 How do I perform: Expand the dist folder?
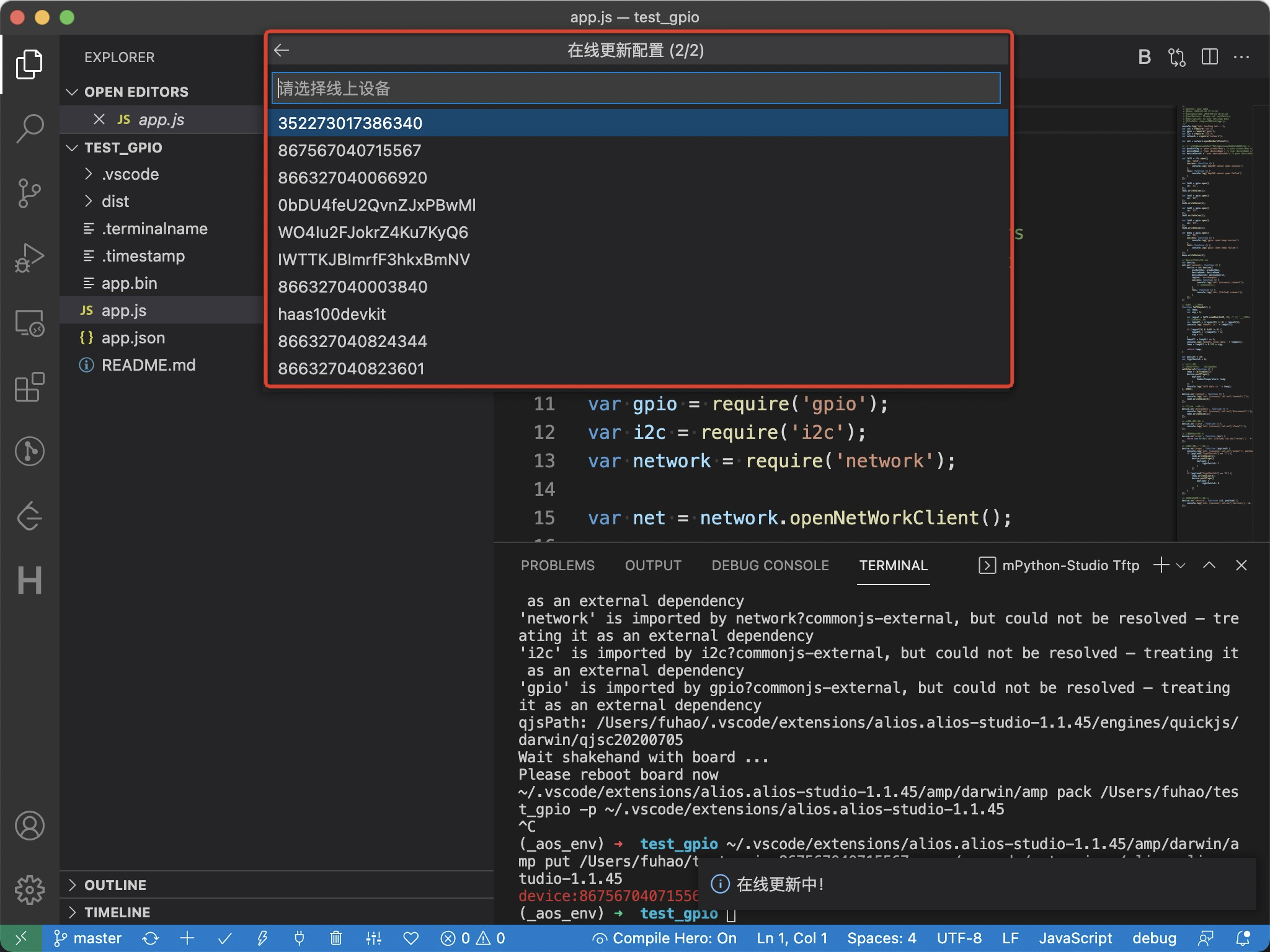(x=89, y=201)
